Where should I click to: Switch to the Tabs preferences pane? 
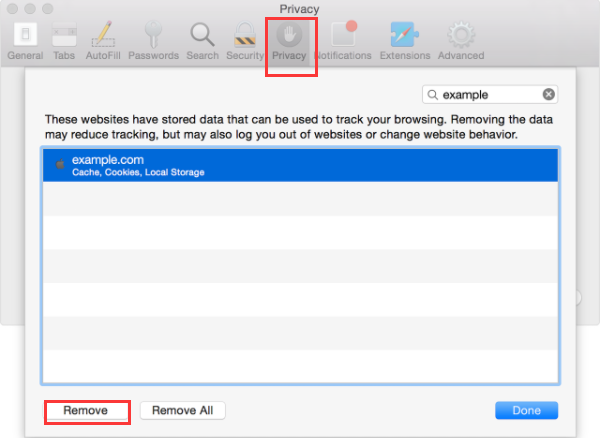click(x=63, y=40)
